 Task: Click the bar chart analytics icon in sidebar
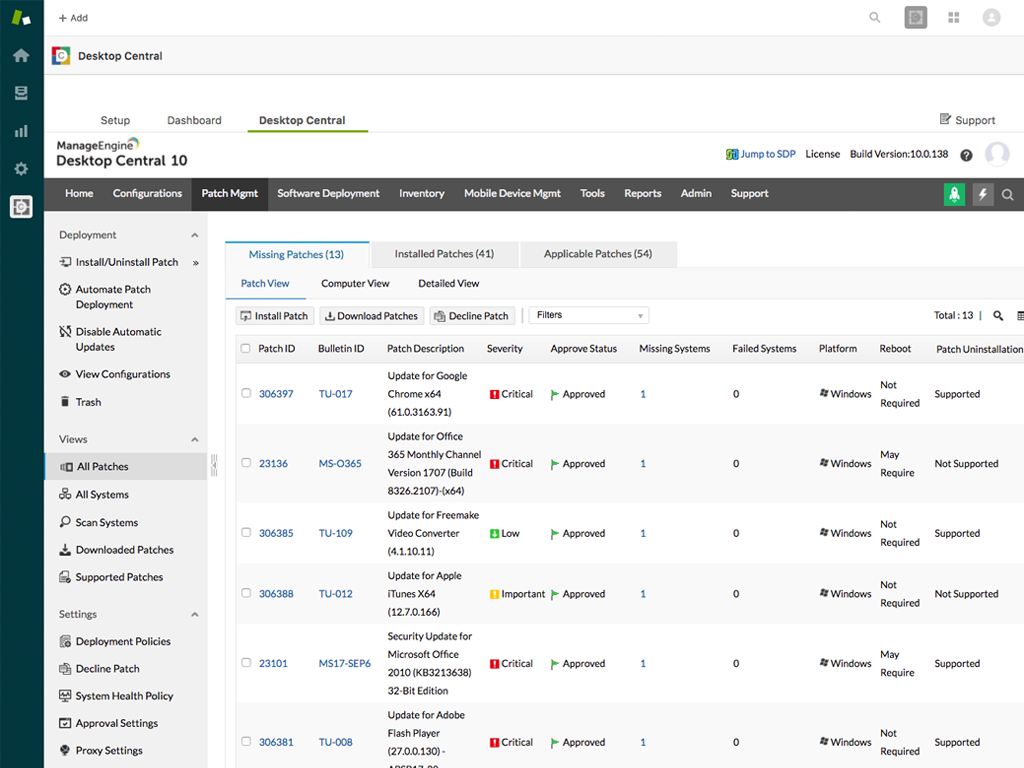[x=21, y=131]
